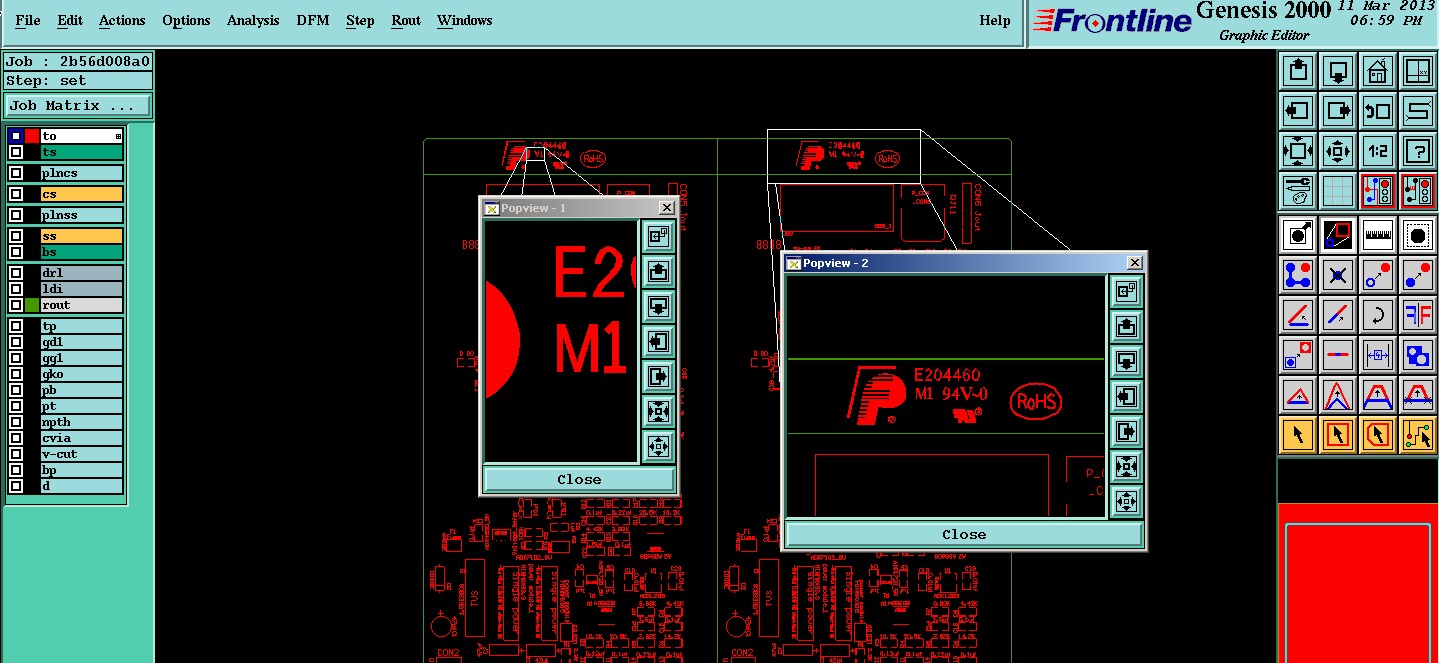The height and width of the screenshot is (663, 1439).
Task: Select the arrow-in-polygon selection tool
Action: point(1378,435)
